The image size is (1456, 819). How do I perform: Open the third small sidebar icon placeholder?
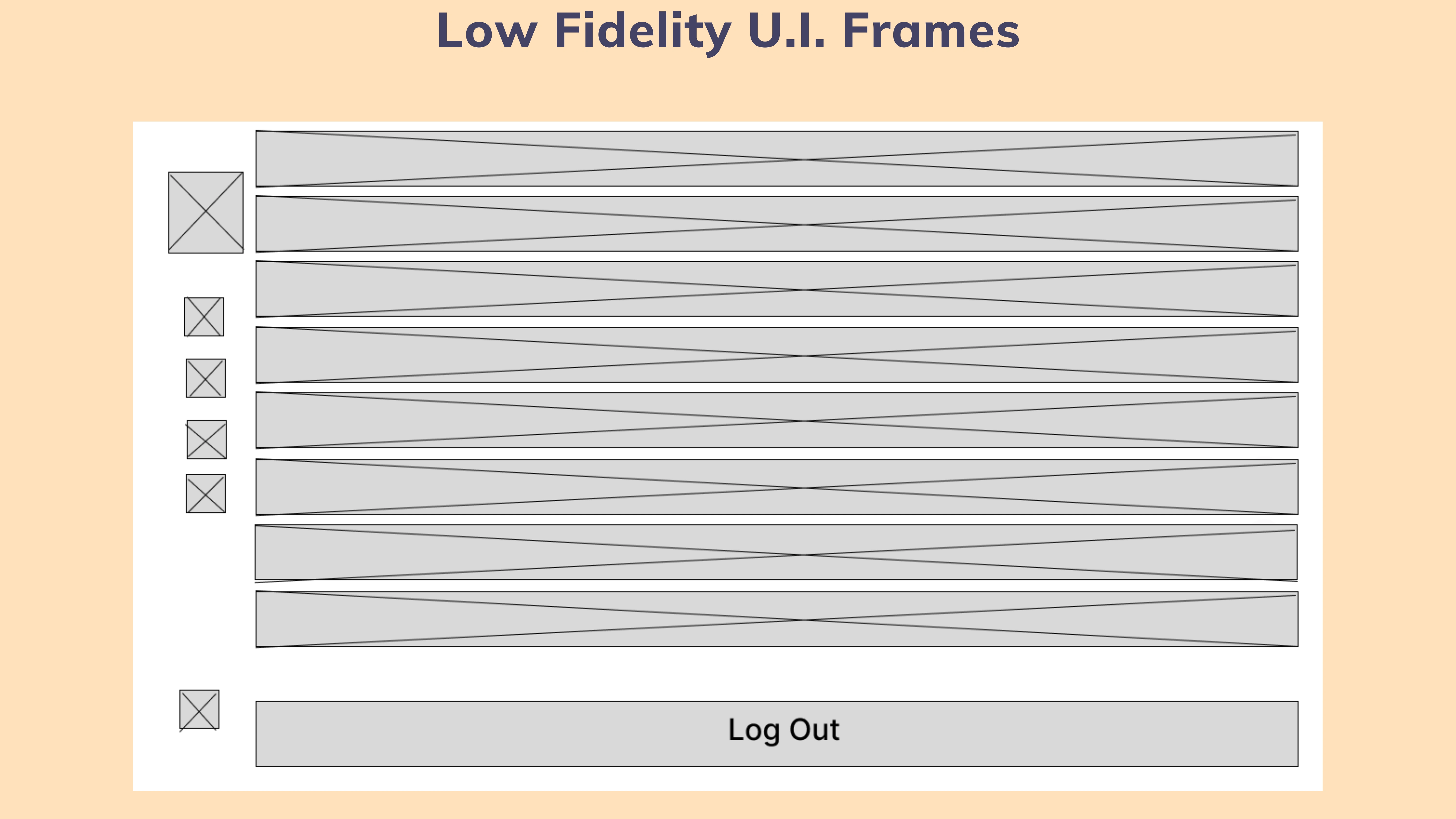pos(207,439)
